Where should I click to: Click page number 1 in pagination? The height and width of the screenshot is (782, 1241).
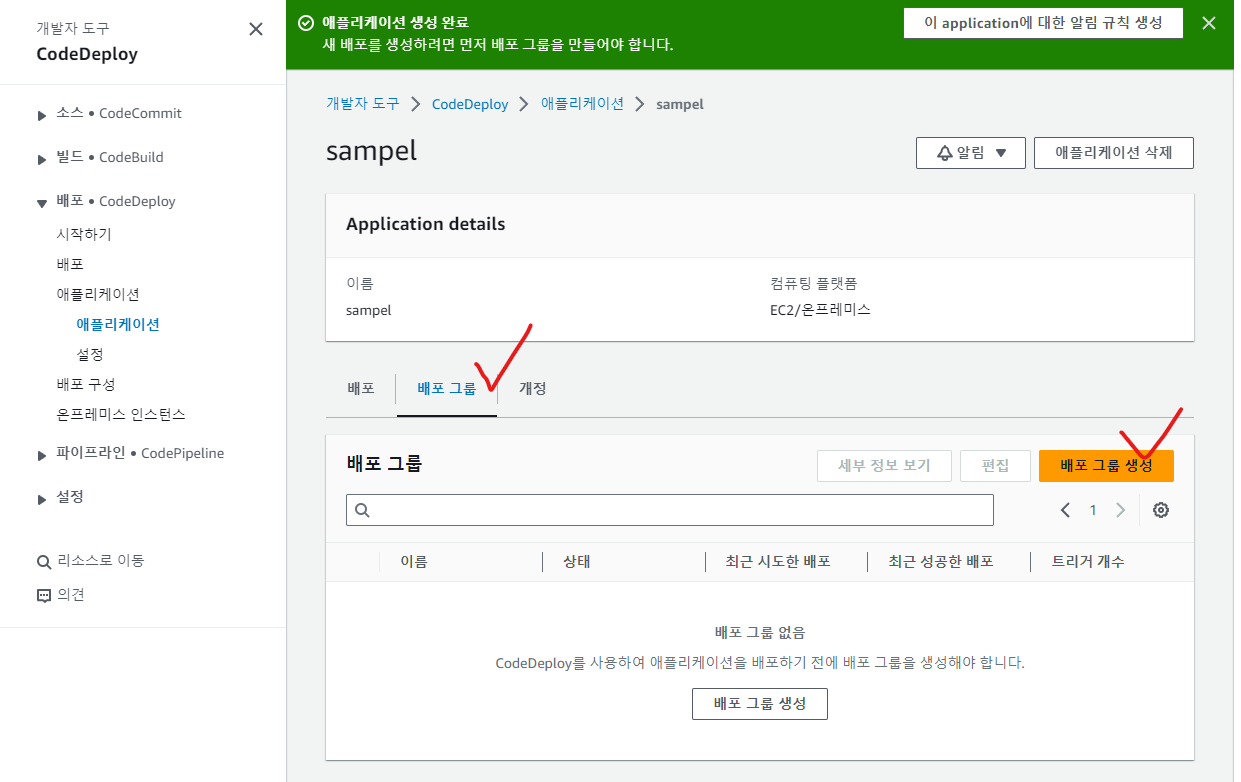1093,510
